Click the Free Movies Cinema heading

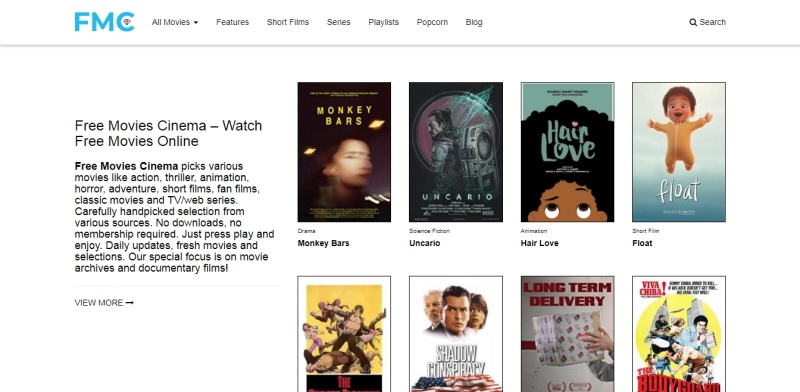pyautogui.click(x=168, y=133)
